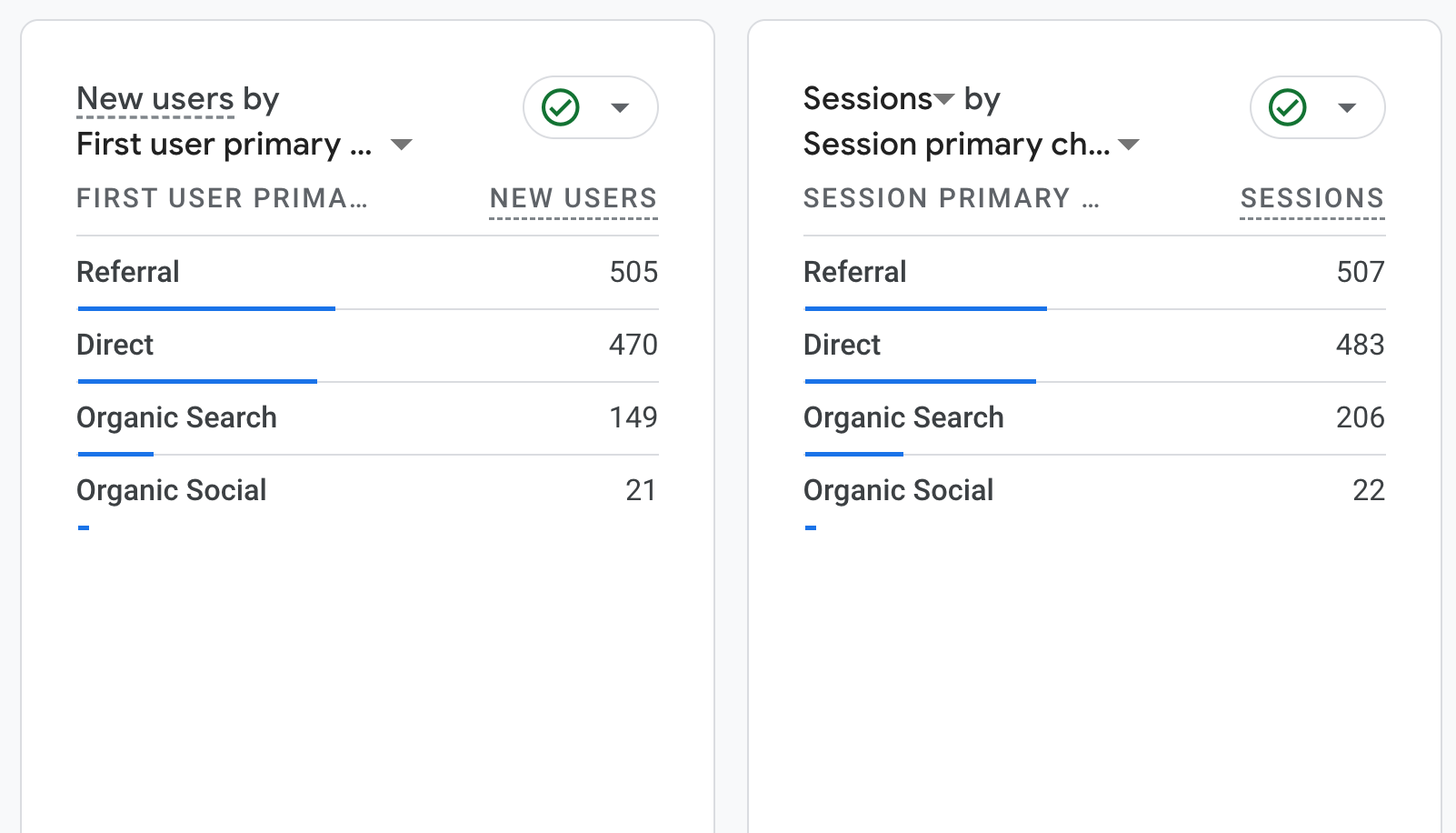This screenshot has width=1456, height=833.
Task: Click the New users metric title
Action: [155, 98]
